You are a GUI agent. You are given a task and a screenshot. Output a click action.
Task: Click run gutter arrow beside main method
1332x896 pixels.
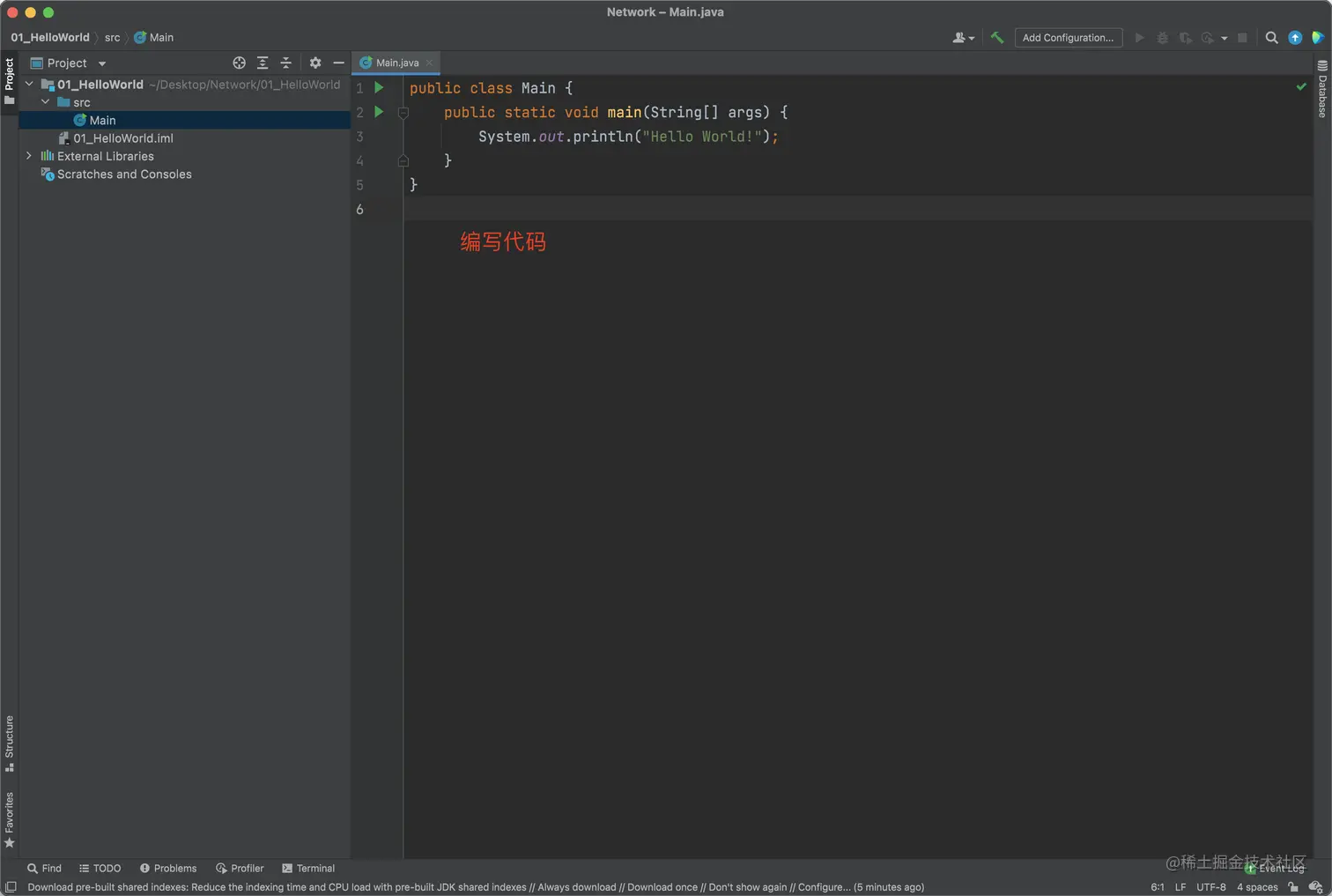click(x=379, y=112)
